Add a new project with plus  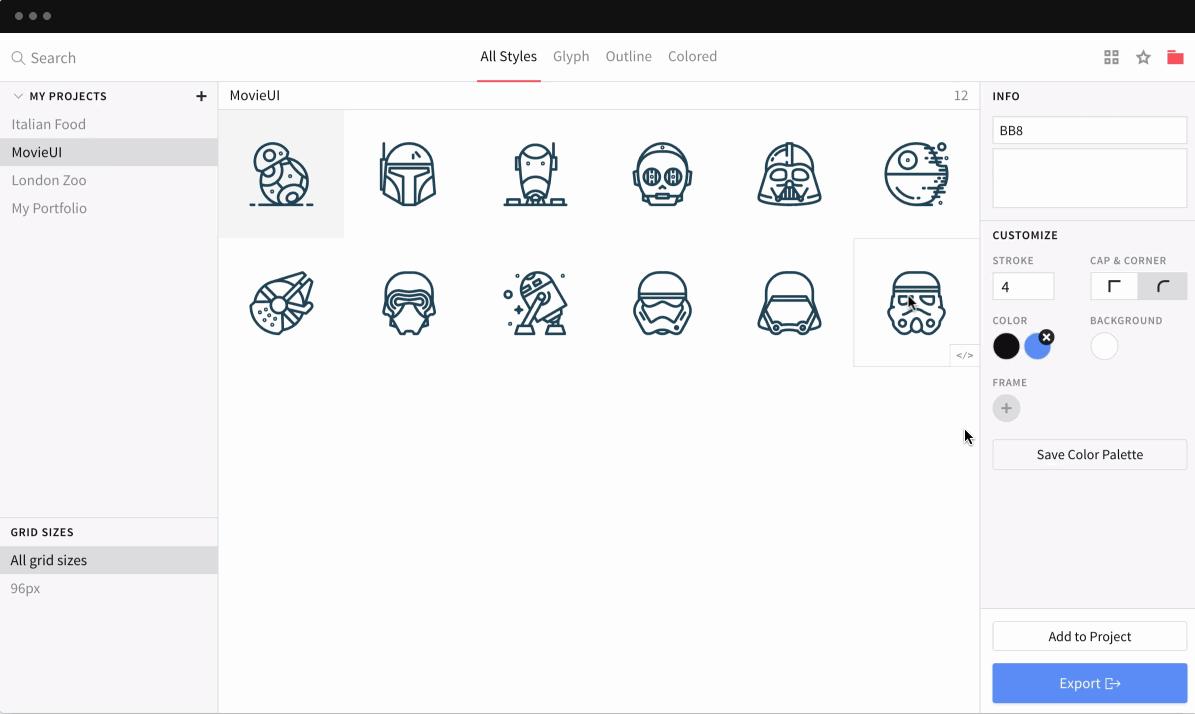point(201,96)
